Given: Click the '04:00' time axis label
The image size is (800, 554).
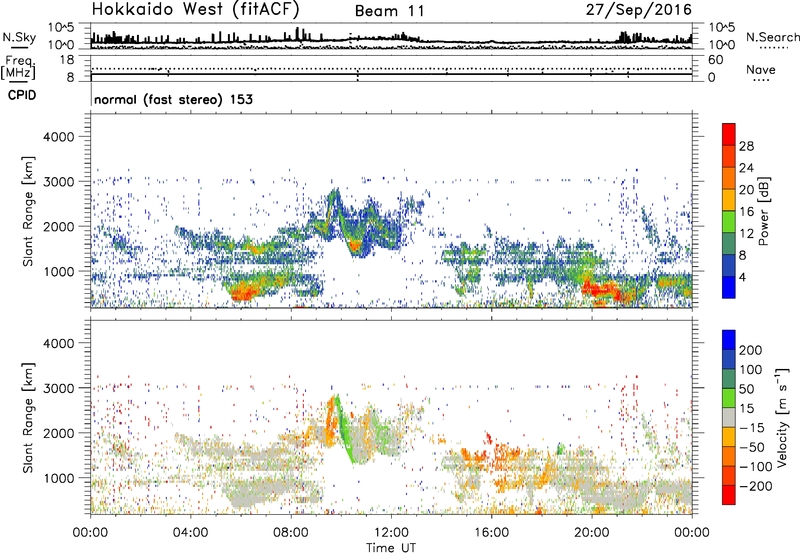Looking at the screenshot, I should click(x=190, y=533).
